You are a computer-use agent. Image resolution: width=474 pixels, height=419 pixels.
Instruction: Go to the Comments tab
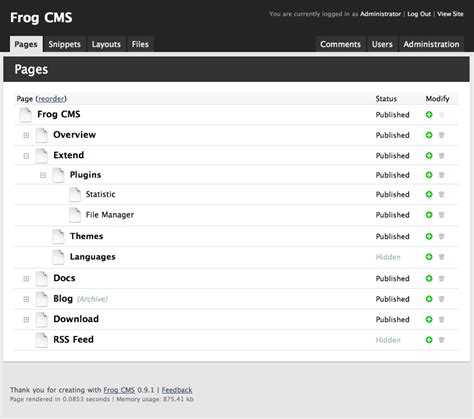click(x=340, y=44)
